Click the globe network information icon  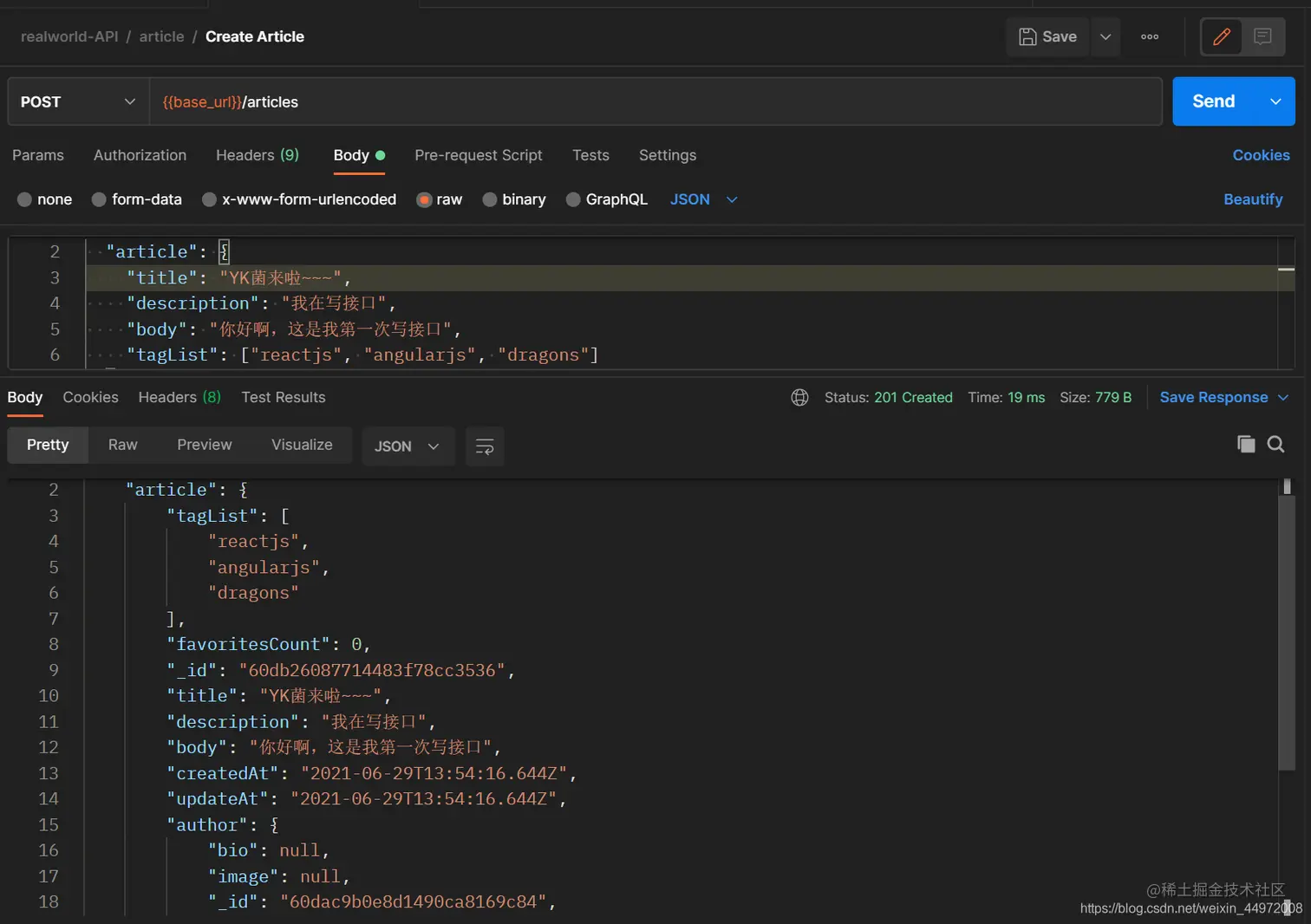(x=799, y=397)
